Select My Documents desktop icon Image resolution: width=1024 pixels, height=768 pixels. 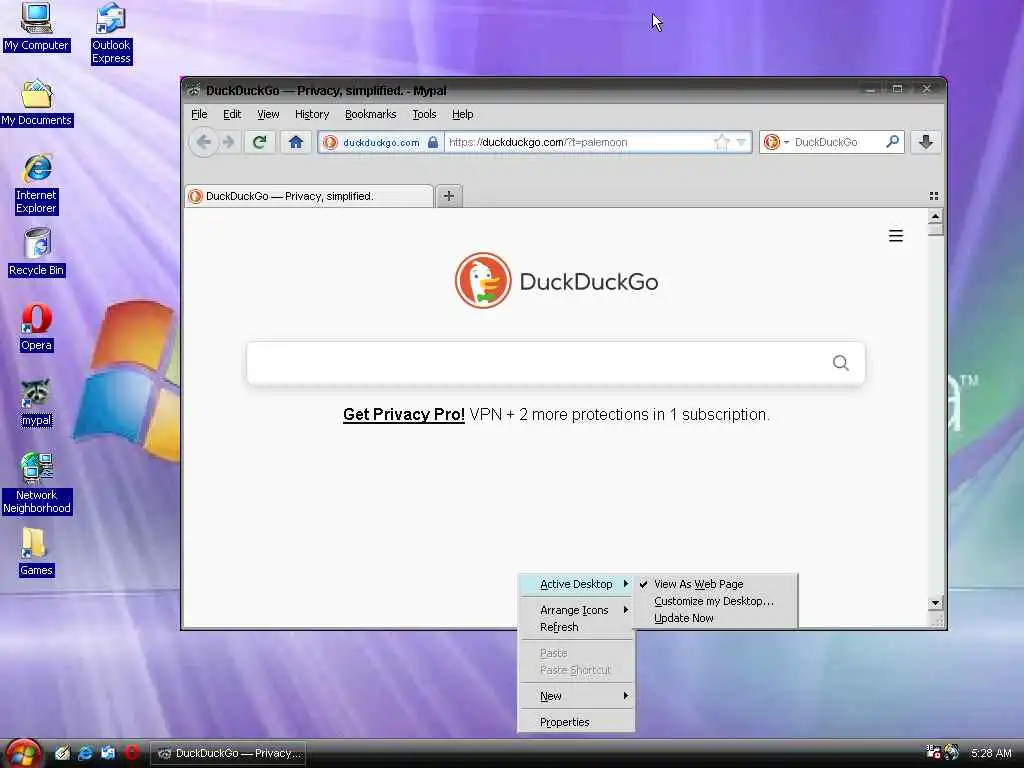pos(37,103)
